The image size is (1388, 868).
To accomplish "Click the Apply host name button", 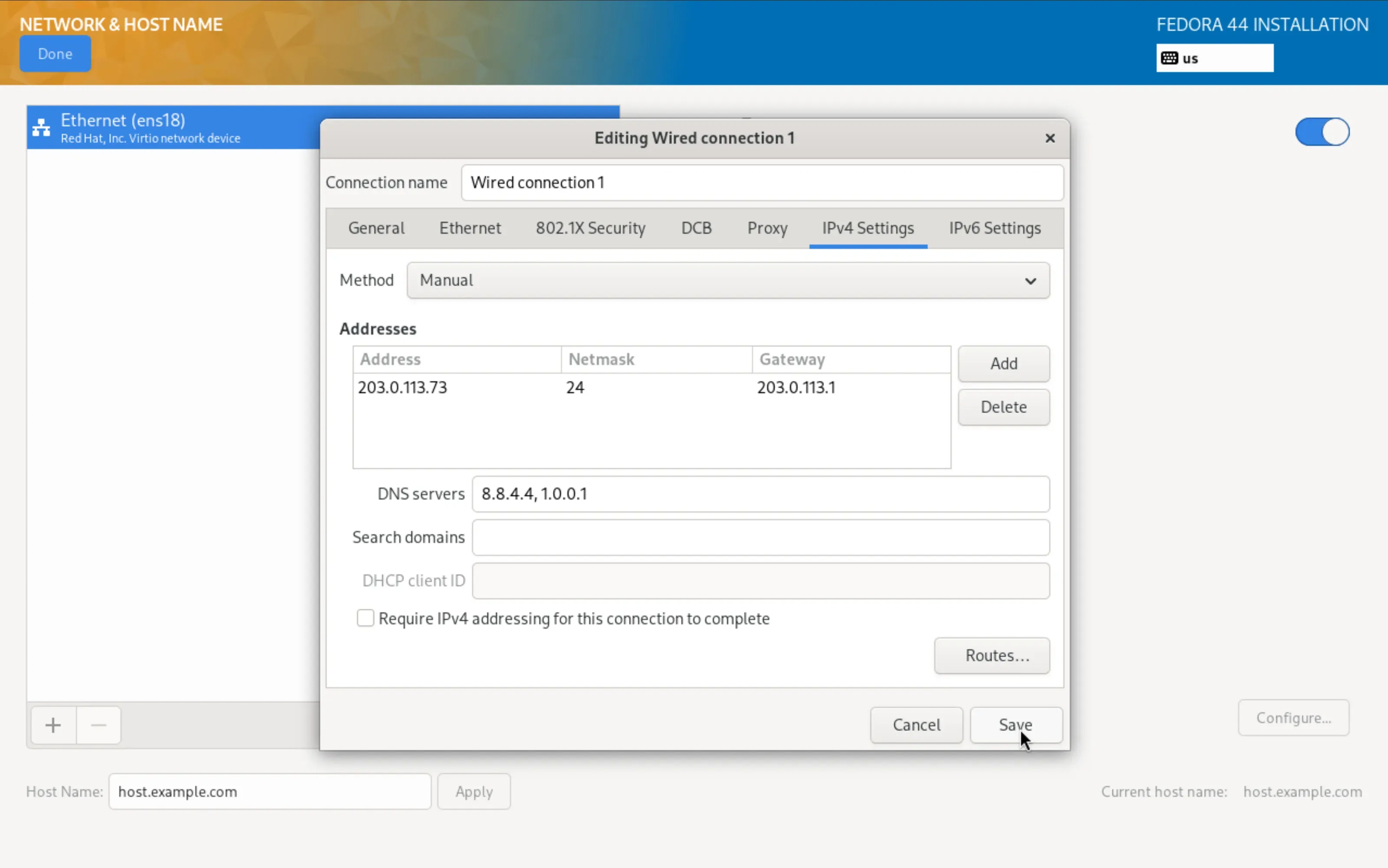I will 474,791.
